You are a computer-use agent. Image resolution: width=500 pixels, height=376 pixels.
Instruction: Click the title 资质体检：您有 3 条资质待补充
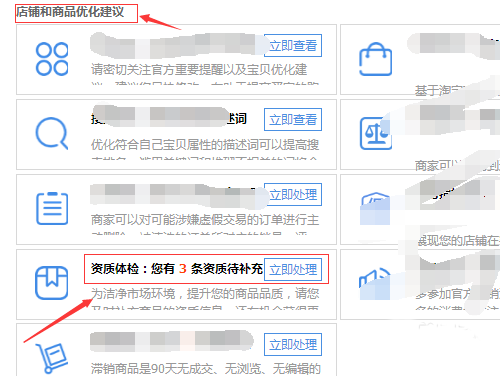click(x=177, y=269)
